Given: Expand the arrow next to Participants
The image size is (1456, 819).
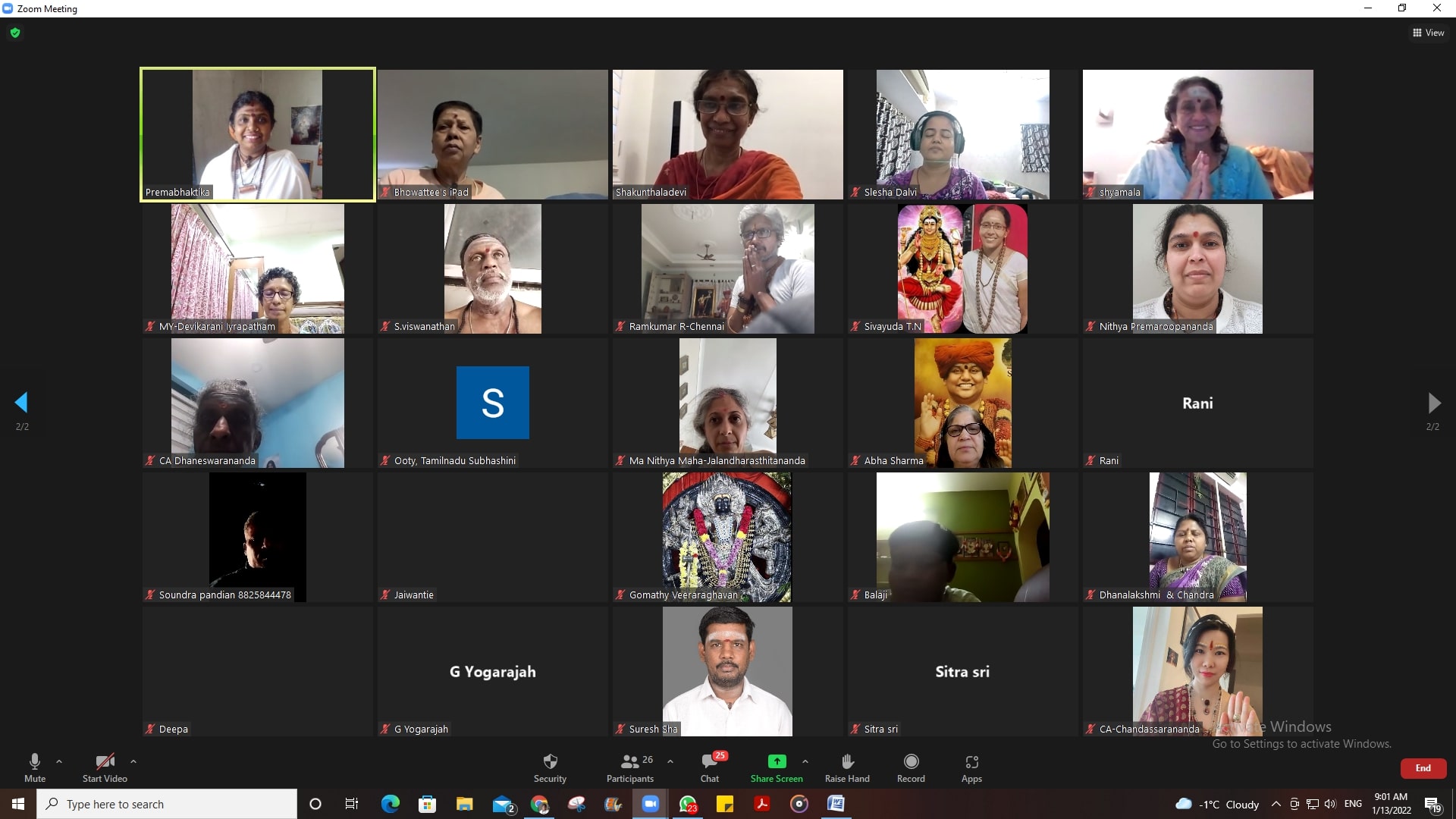Looking at the screenshot, I should (x=670, y=761).
